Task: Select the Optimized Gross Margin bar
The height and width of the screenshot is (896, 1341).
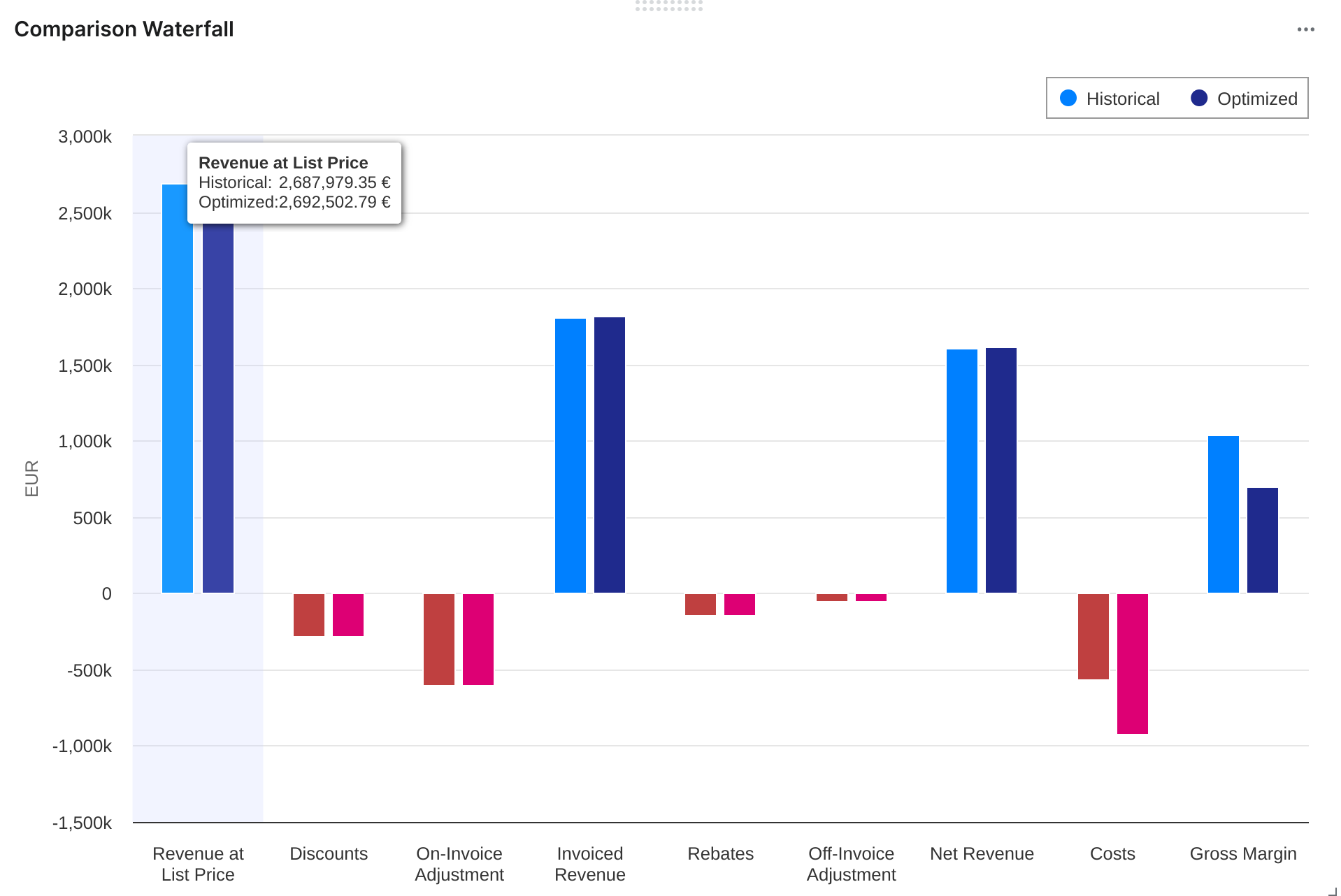Action: coord(1262,540)
